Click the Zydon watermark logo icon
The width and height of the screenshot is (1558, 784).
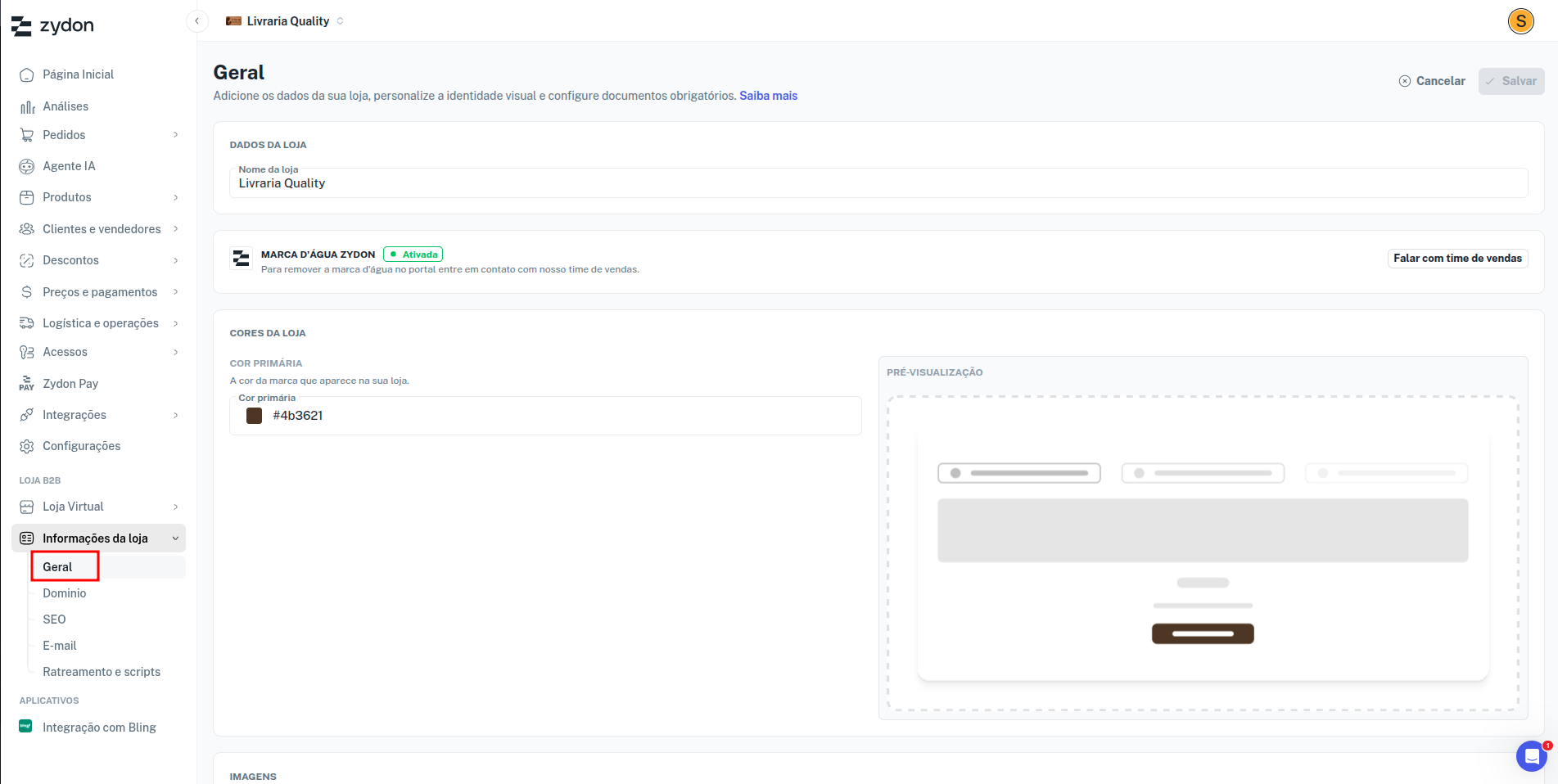pos(241,259)
